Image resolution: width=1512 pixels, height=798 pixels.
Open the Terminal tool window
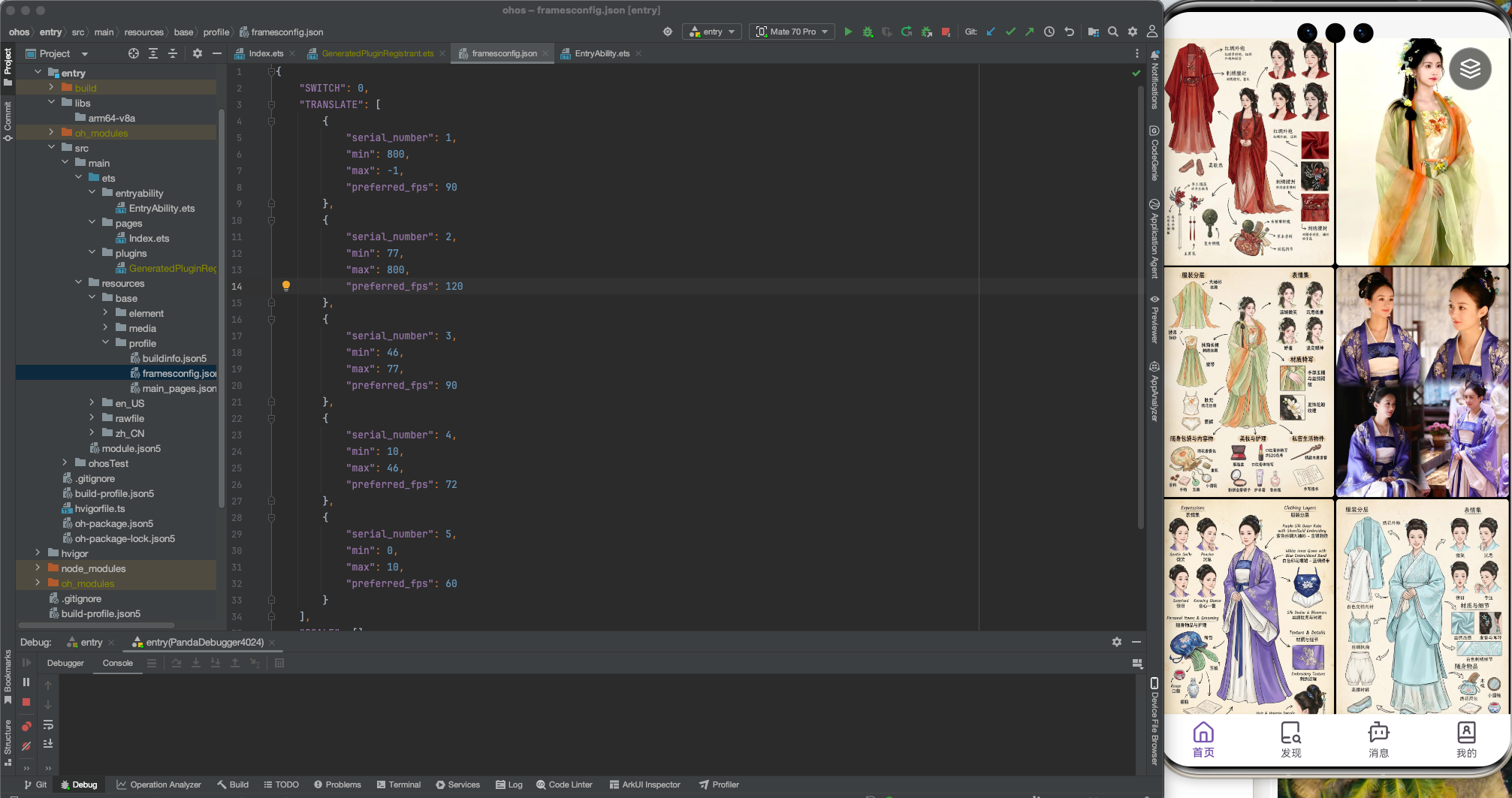(x=398, y=784)
